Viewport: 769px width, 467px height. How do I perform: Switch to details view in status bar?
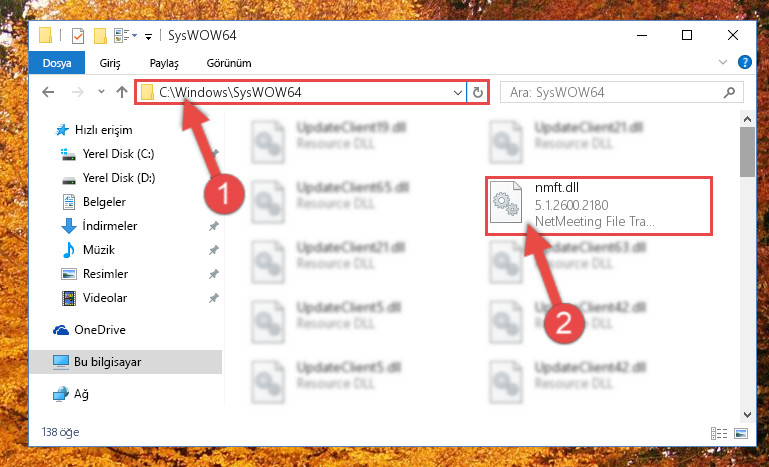click(x=718, y=433)
